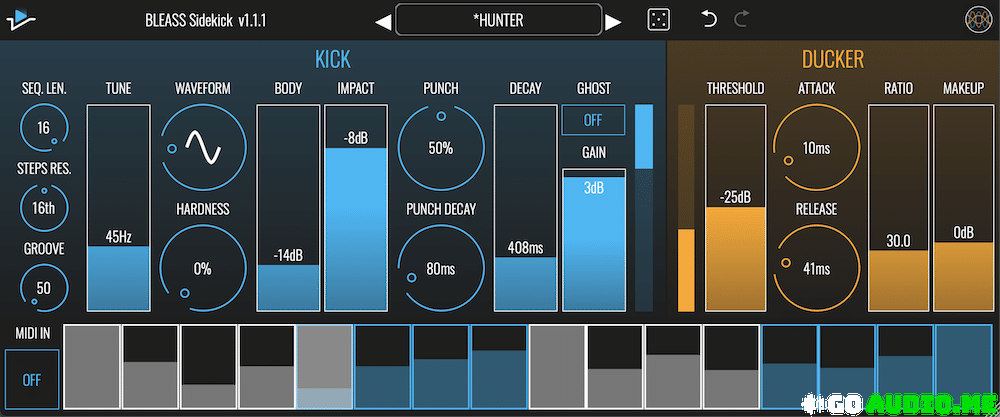The width and height of the screenshot is (1000, 417).
Task: Click the sine wave WAVEFORM knob
Action: click(203, 147)
